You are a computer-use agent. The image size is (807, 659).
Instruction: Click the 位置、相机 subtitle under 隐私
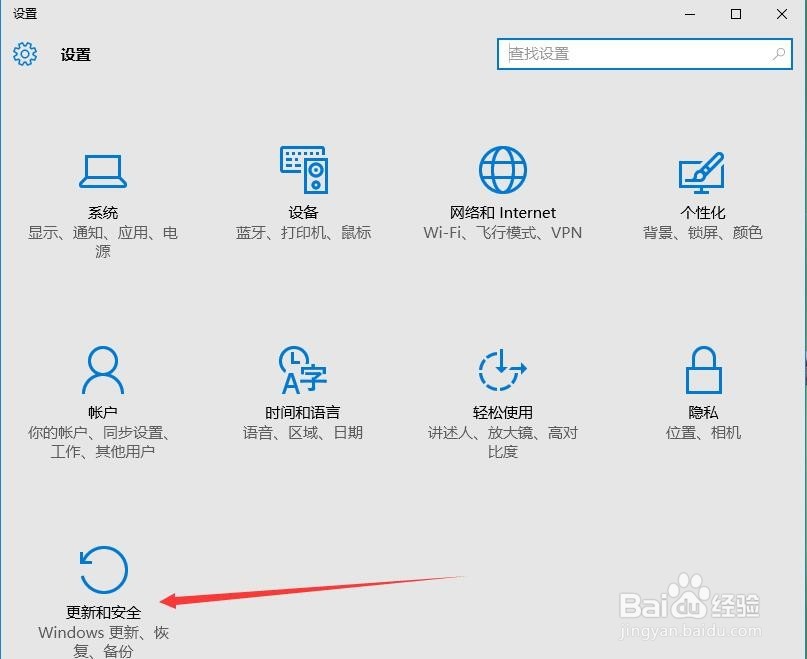point(702,433)
